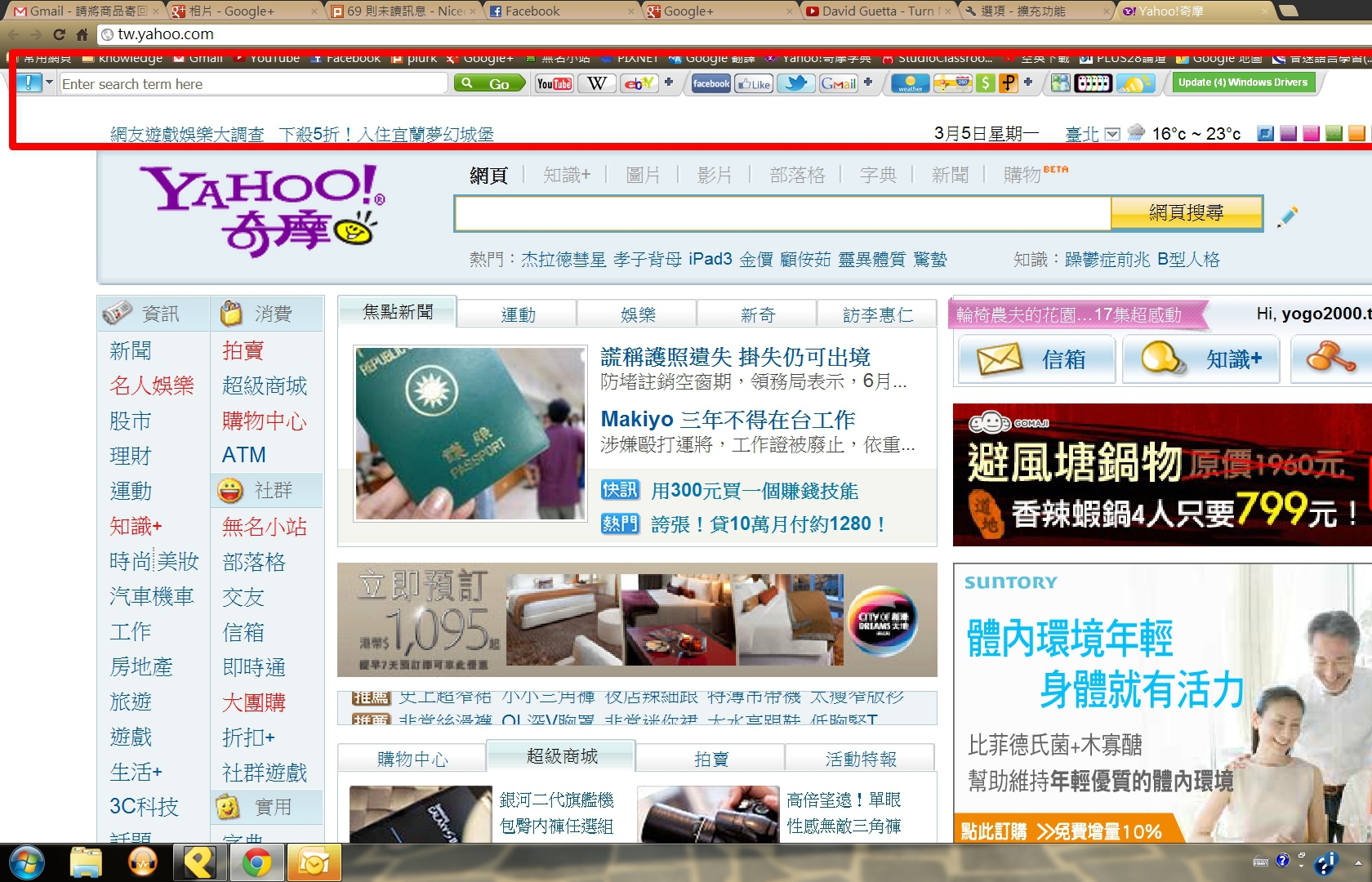1372x882 pixels.
Task: Switch to the Facebook browser tab
Action: tap(563, 11)
